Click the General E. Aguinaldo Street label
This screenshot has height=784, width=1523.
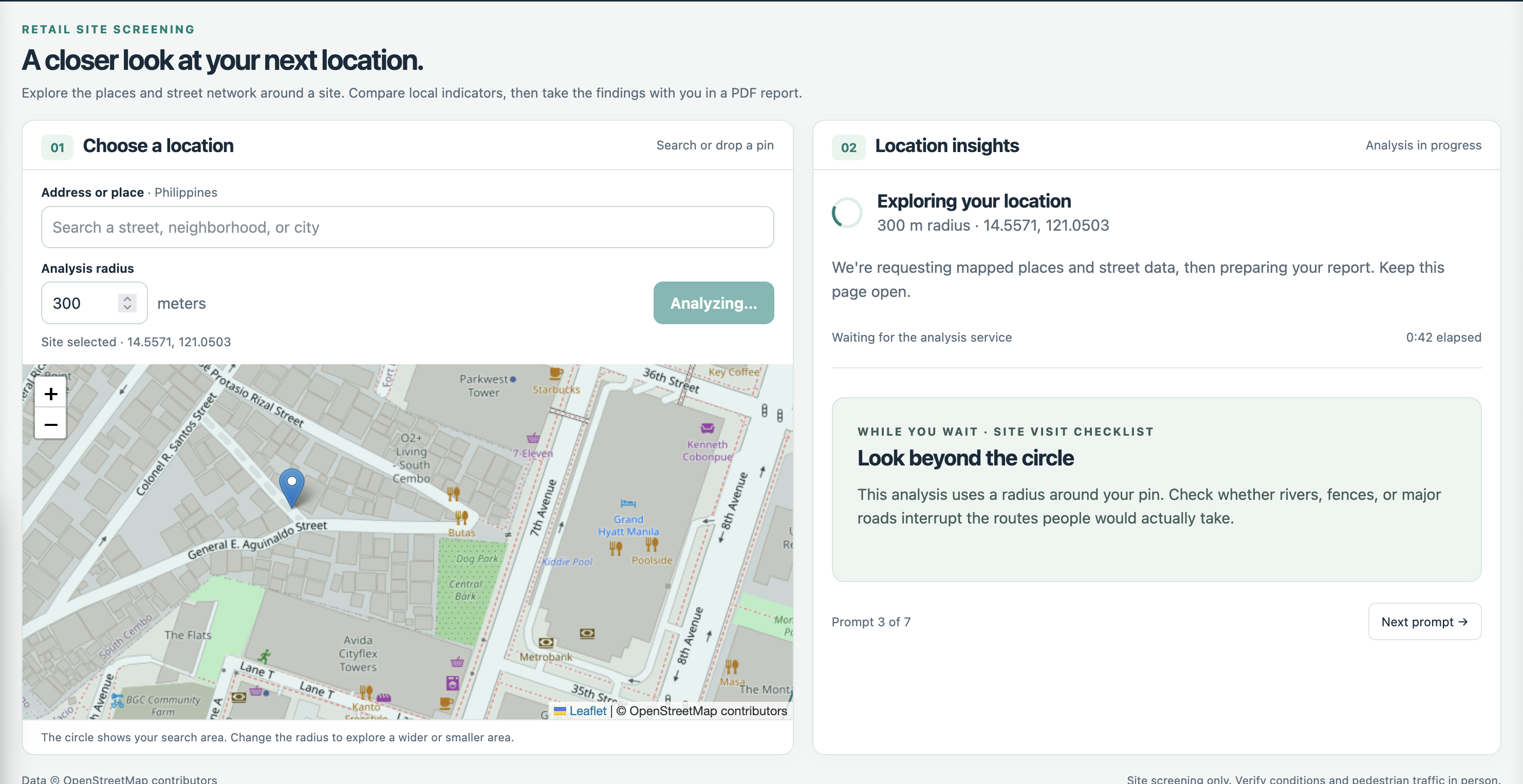(x=257, y=540)
